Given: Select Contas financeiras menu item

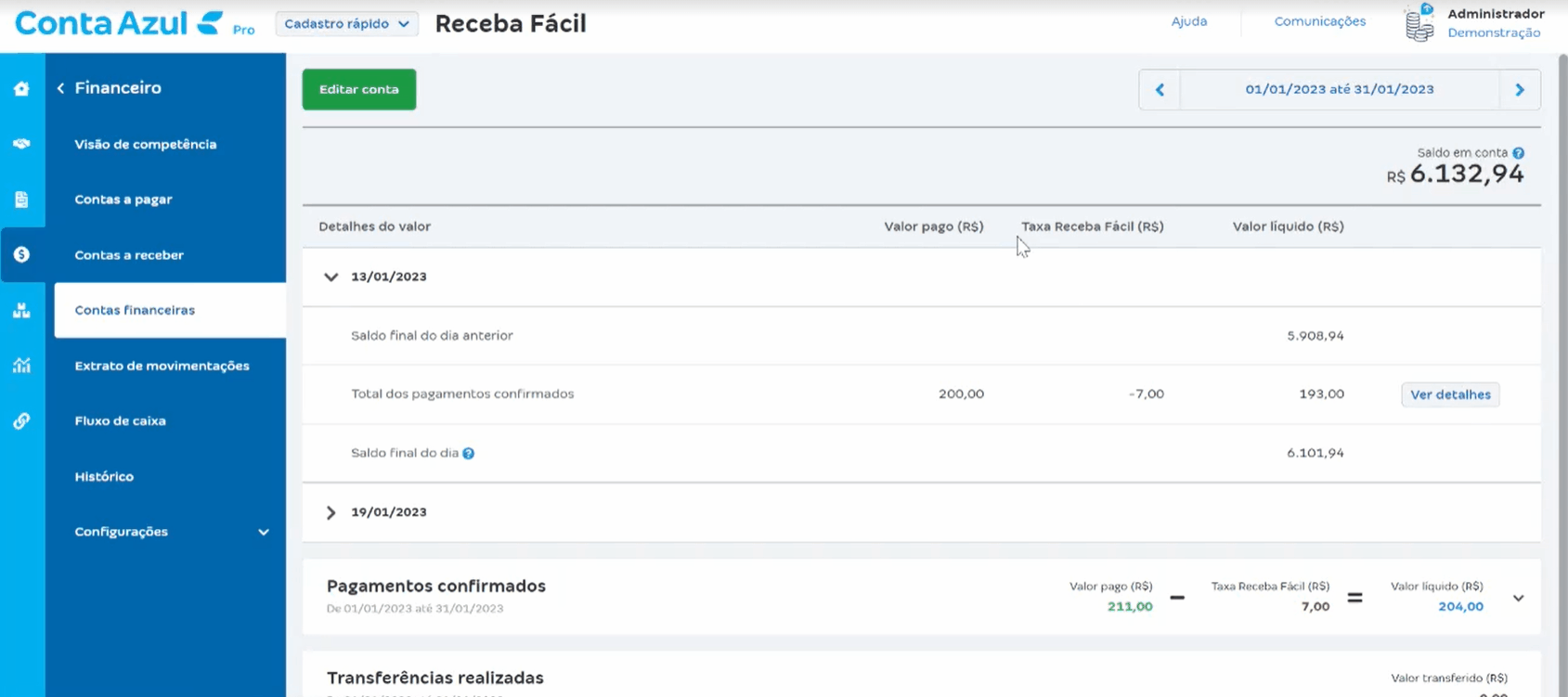Looking at the screenshot, I should coord(171,310).
